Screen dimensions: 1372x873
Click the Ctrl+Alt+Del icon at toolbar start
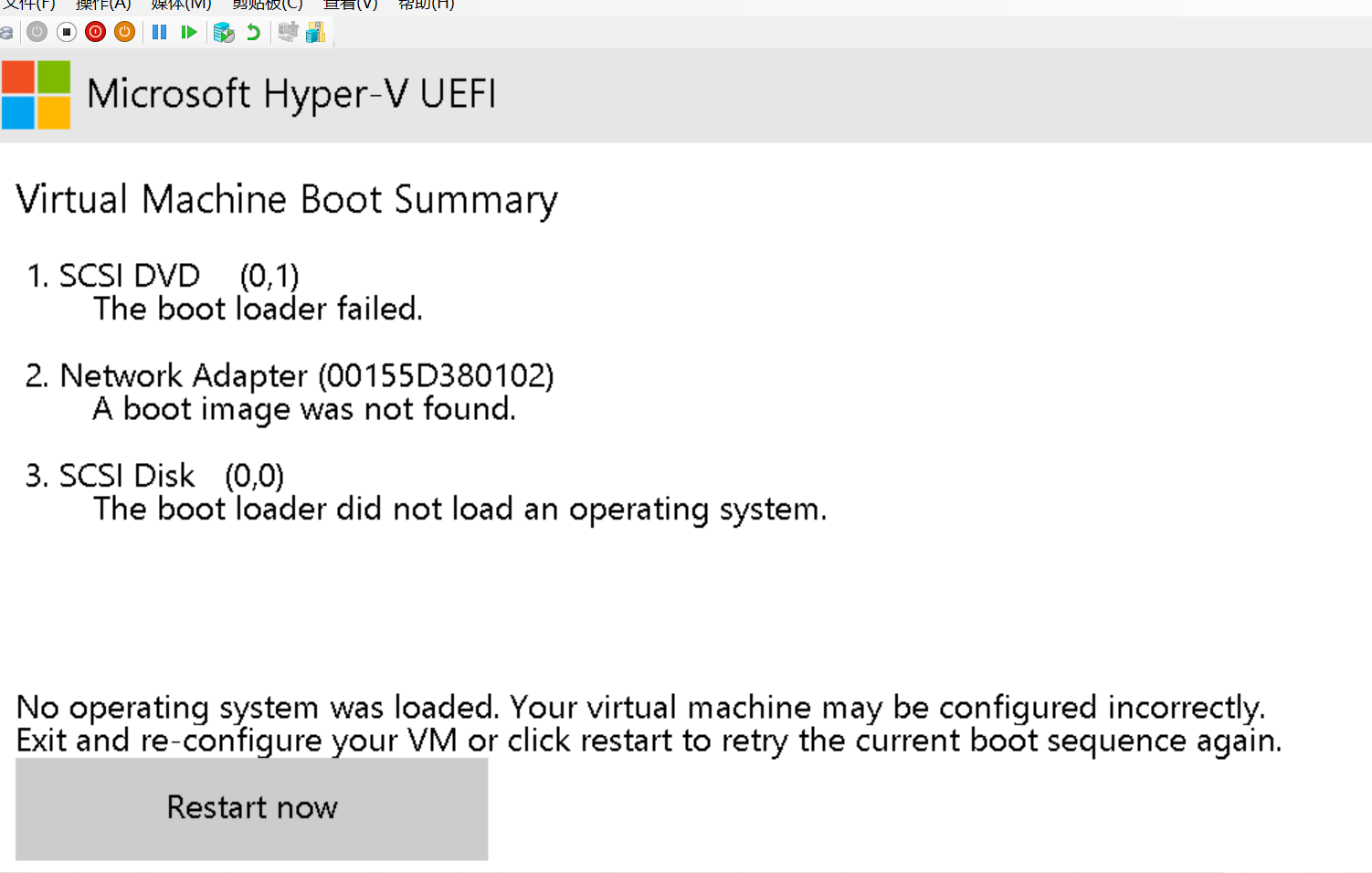(5, 33)
